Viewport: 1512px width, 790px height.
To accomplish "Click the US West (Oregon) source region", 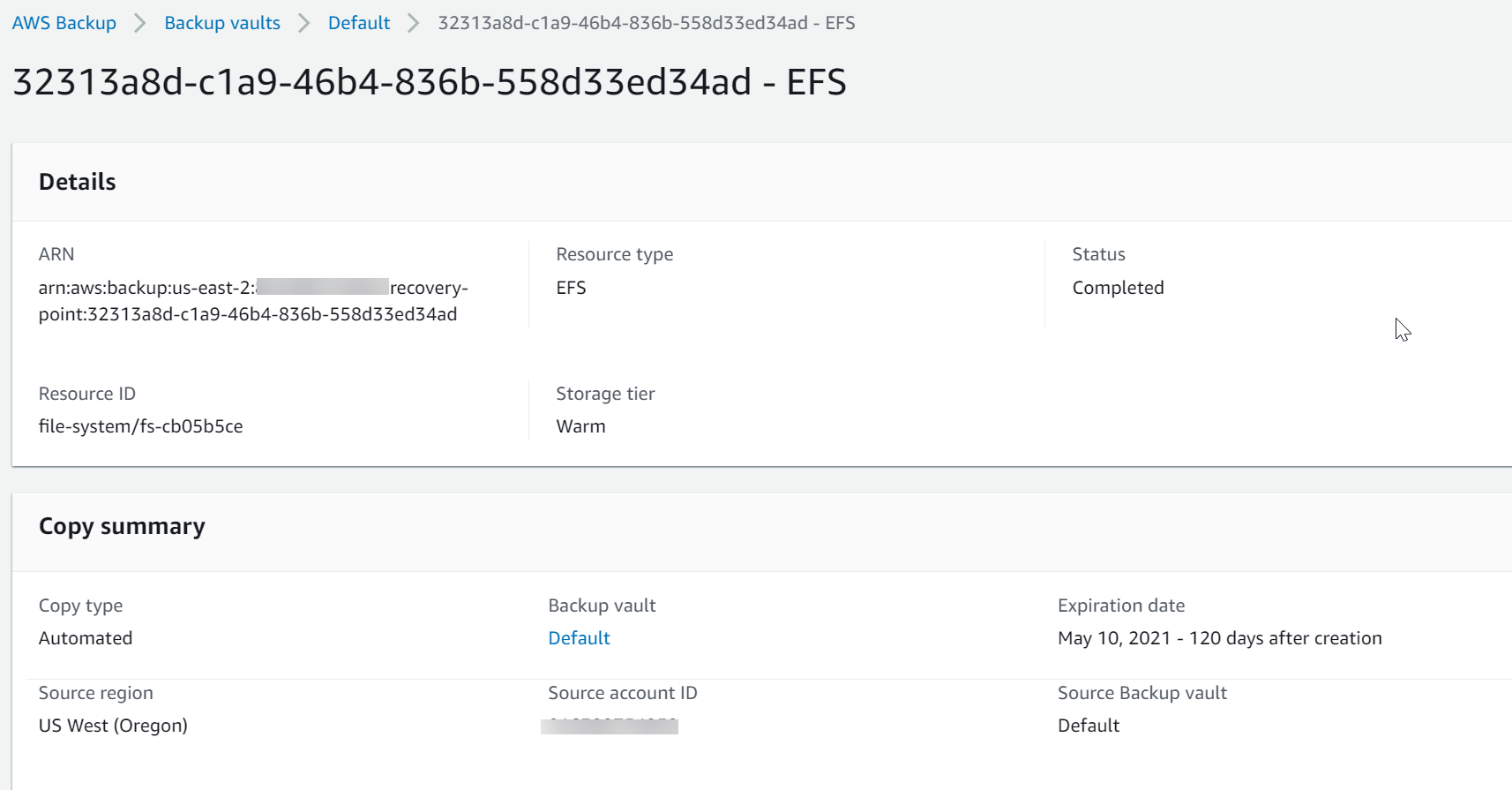I will point(113,726).
